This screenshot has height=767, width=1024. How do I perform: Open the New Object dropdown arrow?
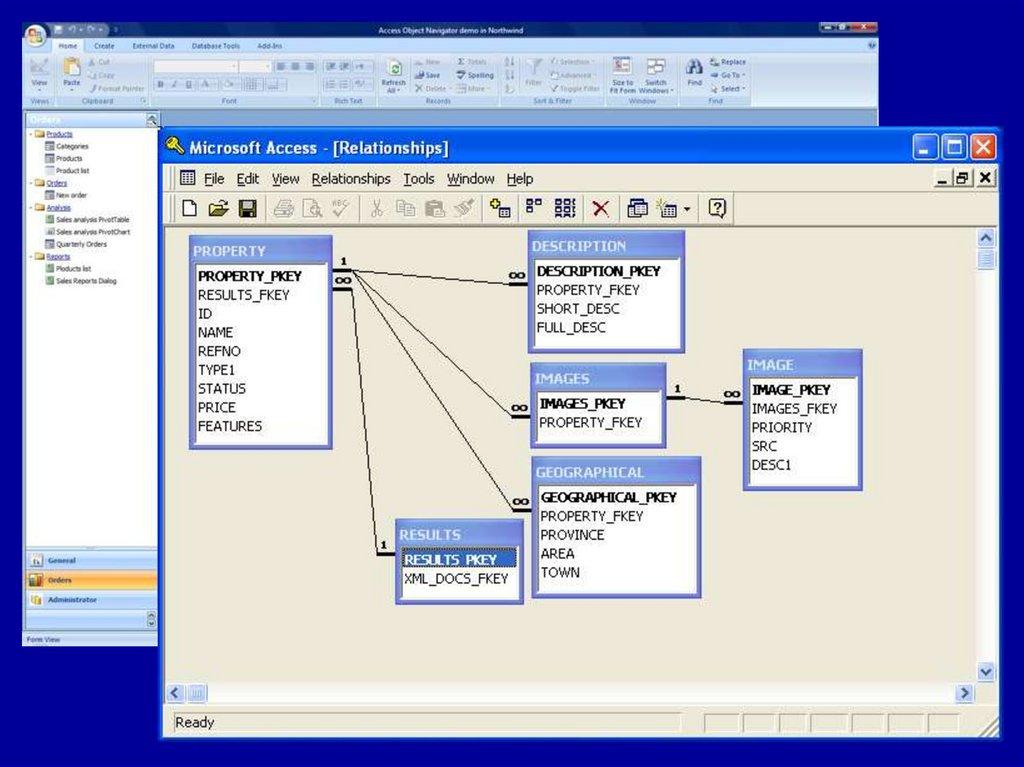[x=687, y=209]
